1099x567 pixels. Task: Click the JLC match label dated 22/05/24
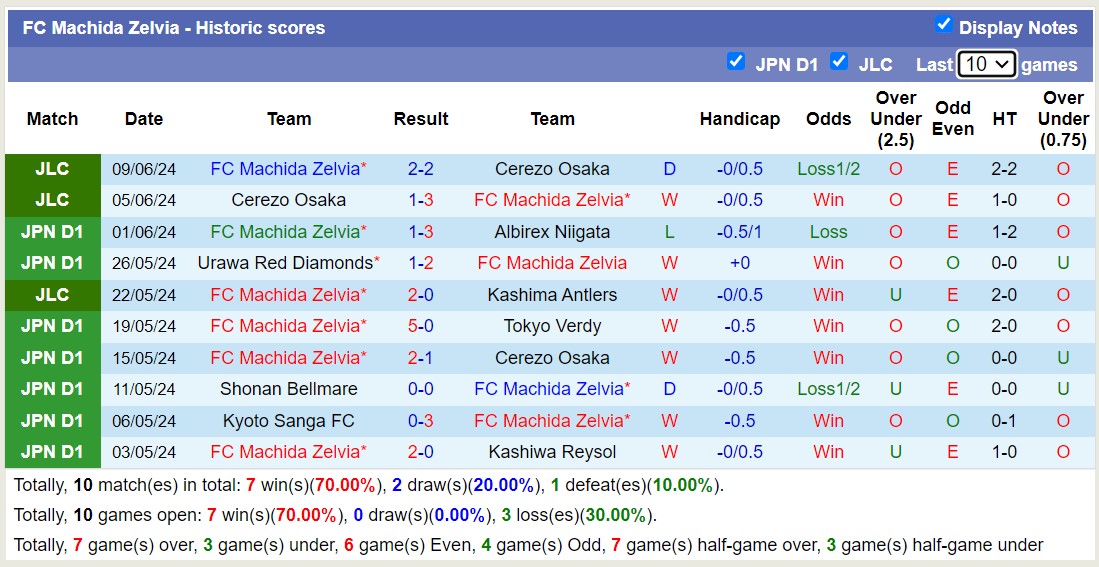(x=52, y=295)
